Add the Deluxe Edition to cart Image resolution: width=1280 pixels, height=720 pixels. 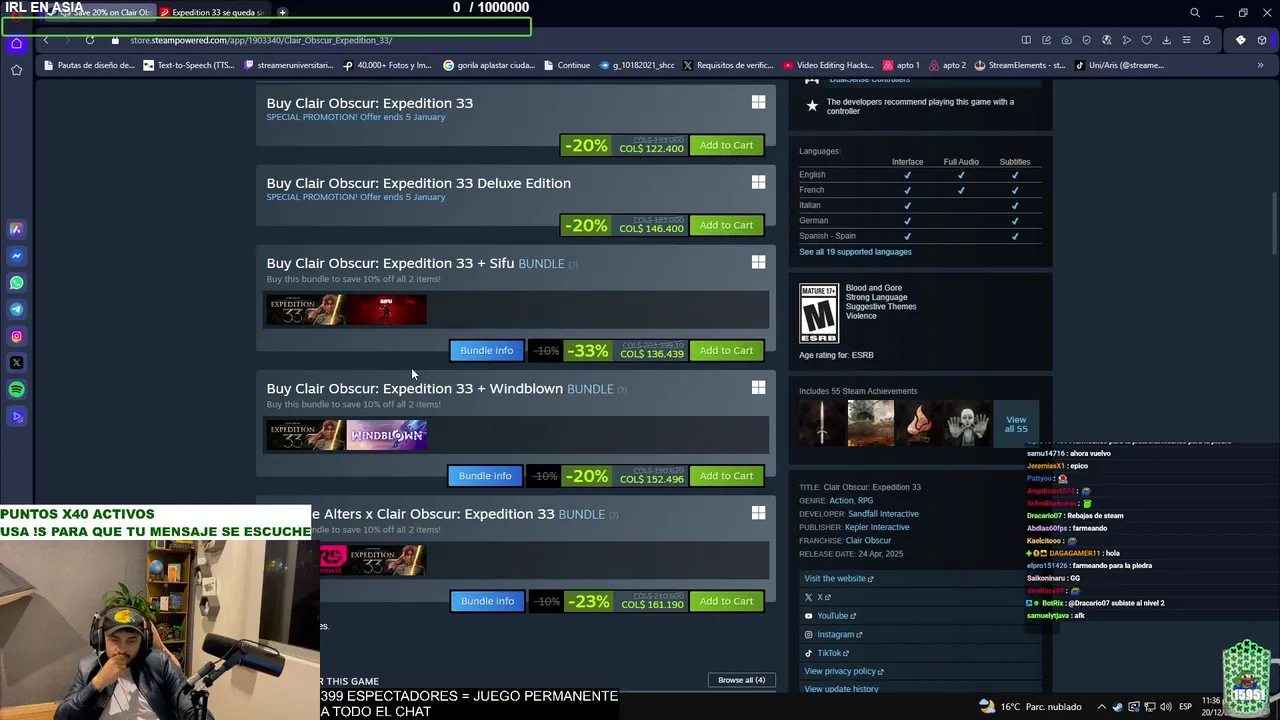(726, 225)
